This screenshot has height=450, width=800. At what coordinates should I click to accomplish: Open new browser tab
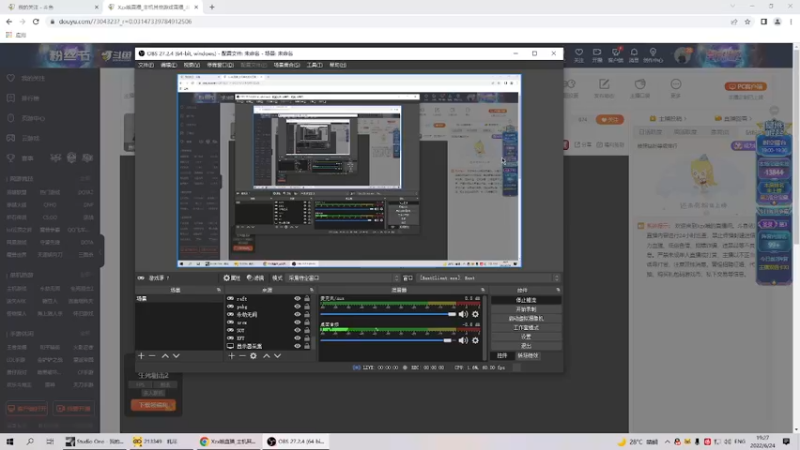click(x=212, y=7)
